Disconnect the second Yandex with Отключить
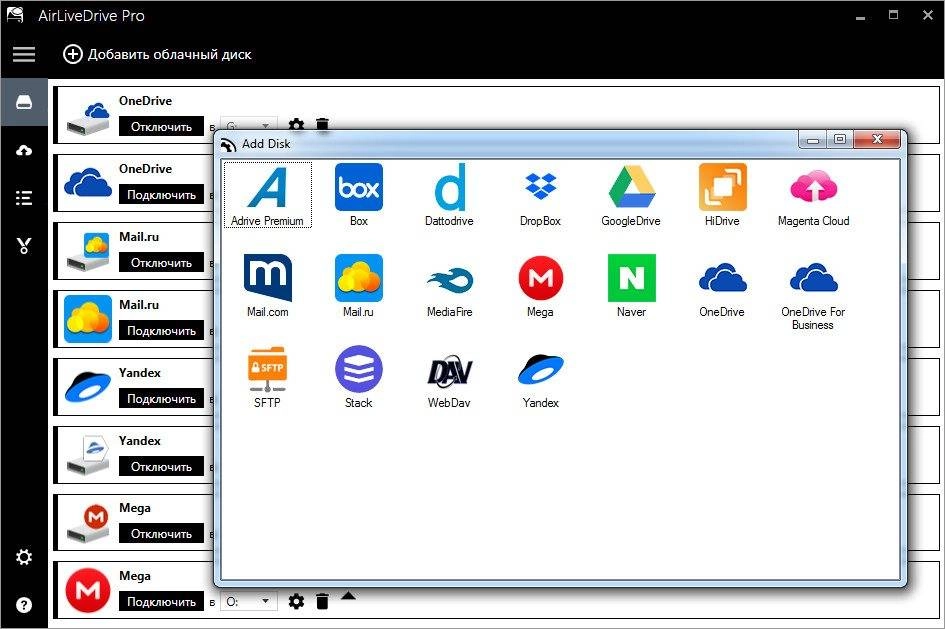Image resolution: width=945 pixels, height=629 pixels. click(x=162, y=466)
